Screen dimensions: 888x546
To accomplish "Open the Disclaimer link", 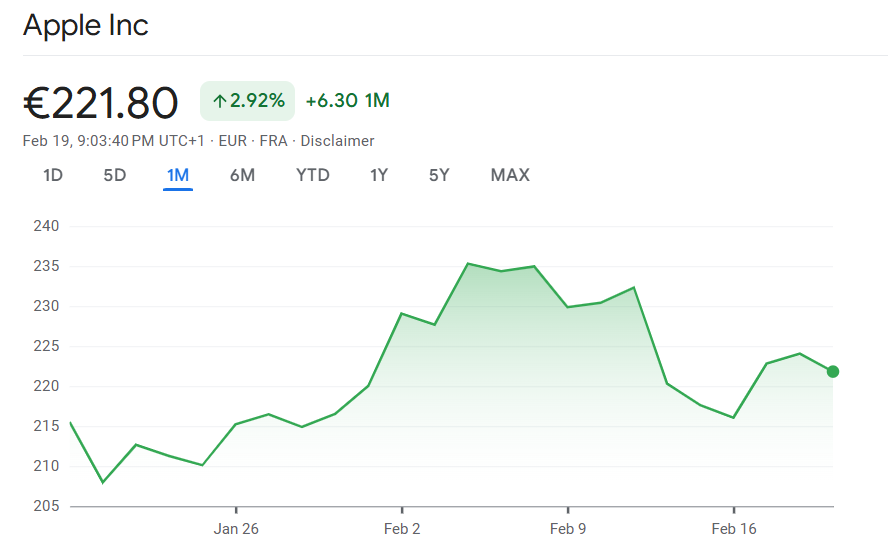I will [x=338, y=141].
